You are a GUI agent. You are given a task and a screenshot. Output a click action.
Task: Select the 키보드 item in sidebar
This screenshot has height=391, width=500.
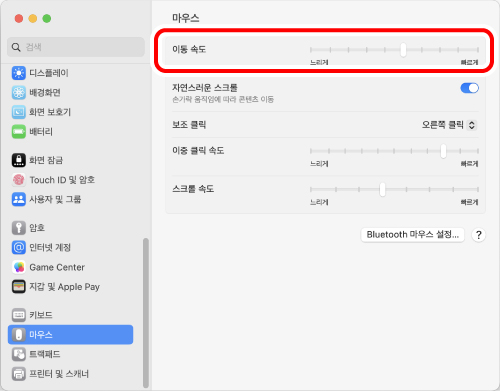pos(70,315)
